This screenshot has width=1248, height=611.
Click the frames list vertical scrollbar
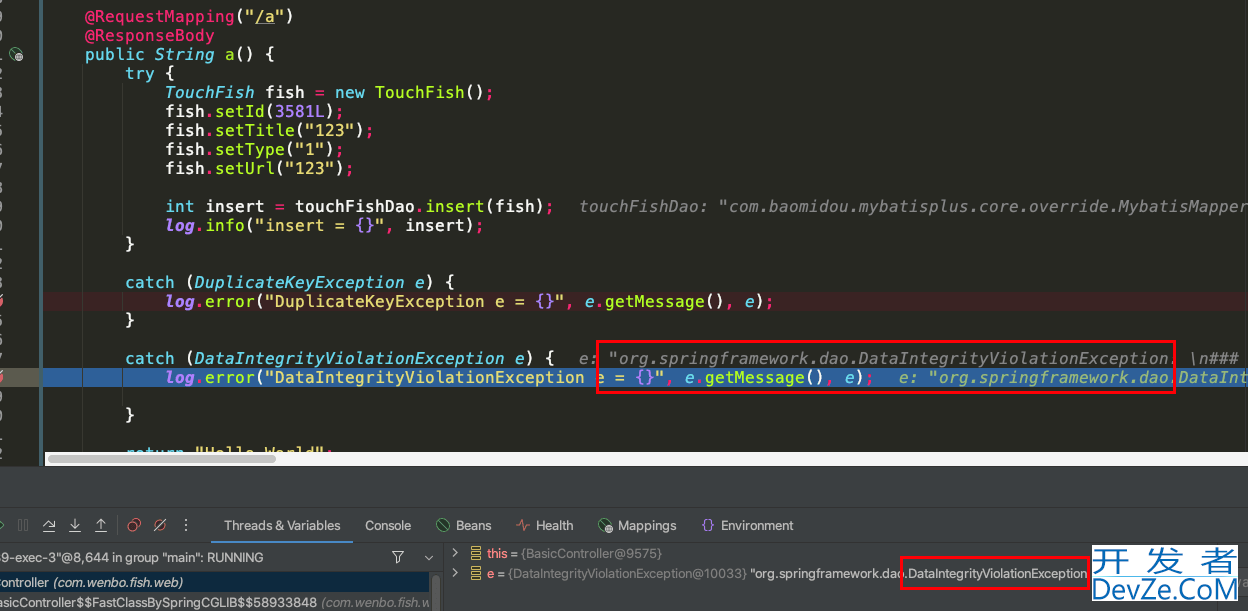[435, 591]
